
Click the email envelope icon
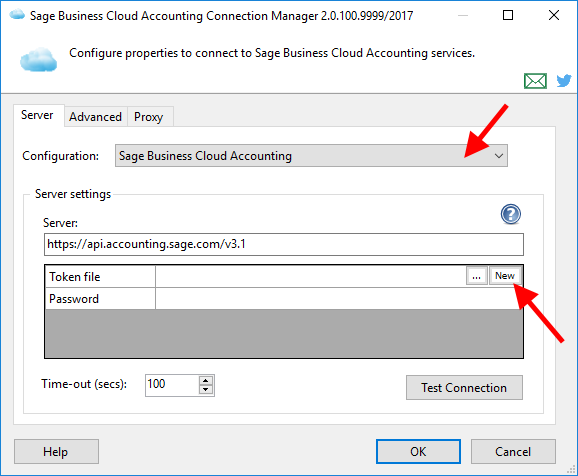[535, 81]
